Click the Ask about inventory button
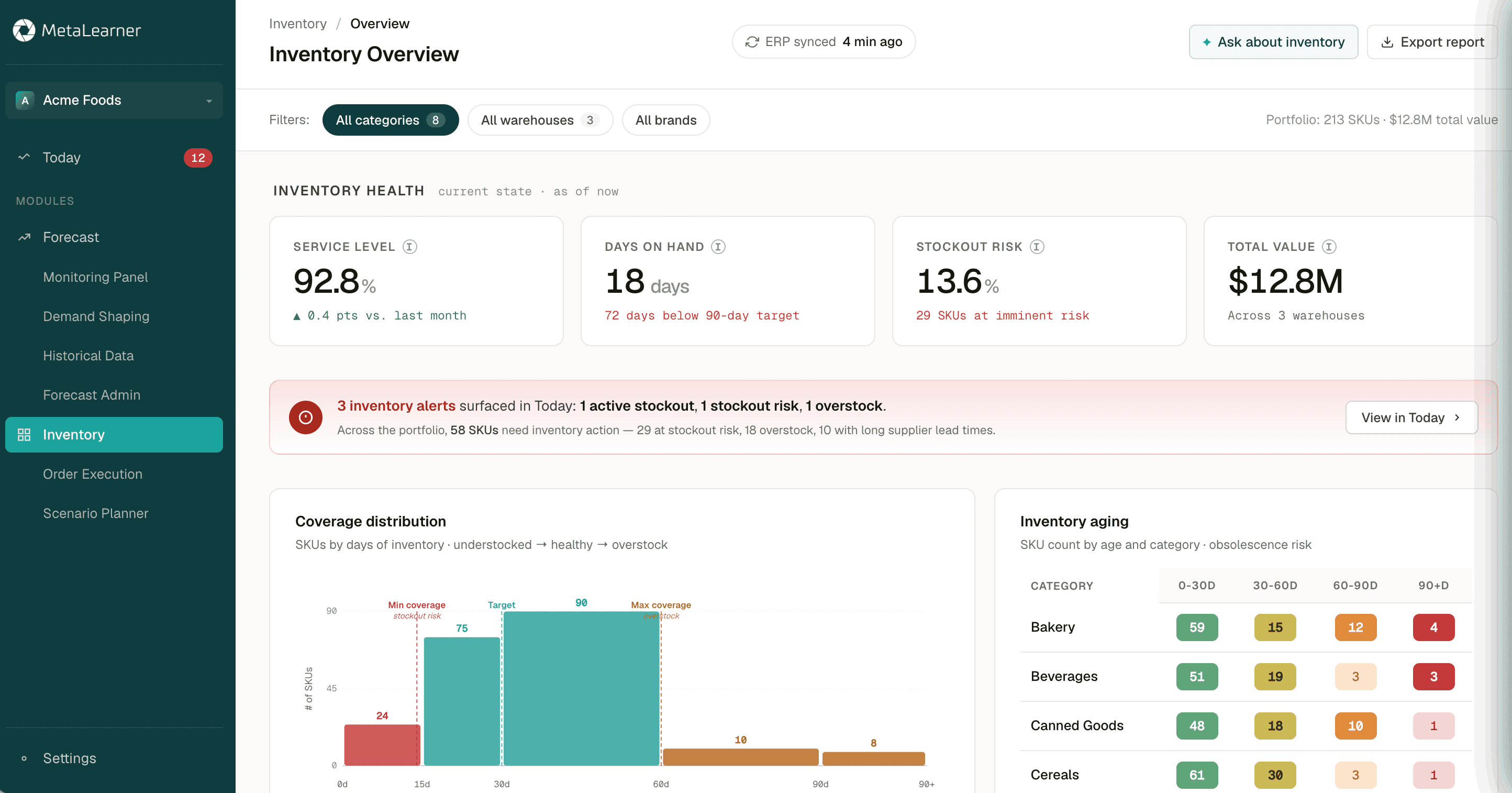 pyautogui.click(x=1273, y=42)
